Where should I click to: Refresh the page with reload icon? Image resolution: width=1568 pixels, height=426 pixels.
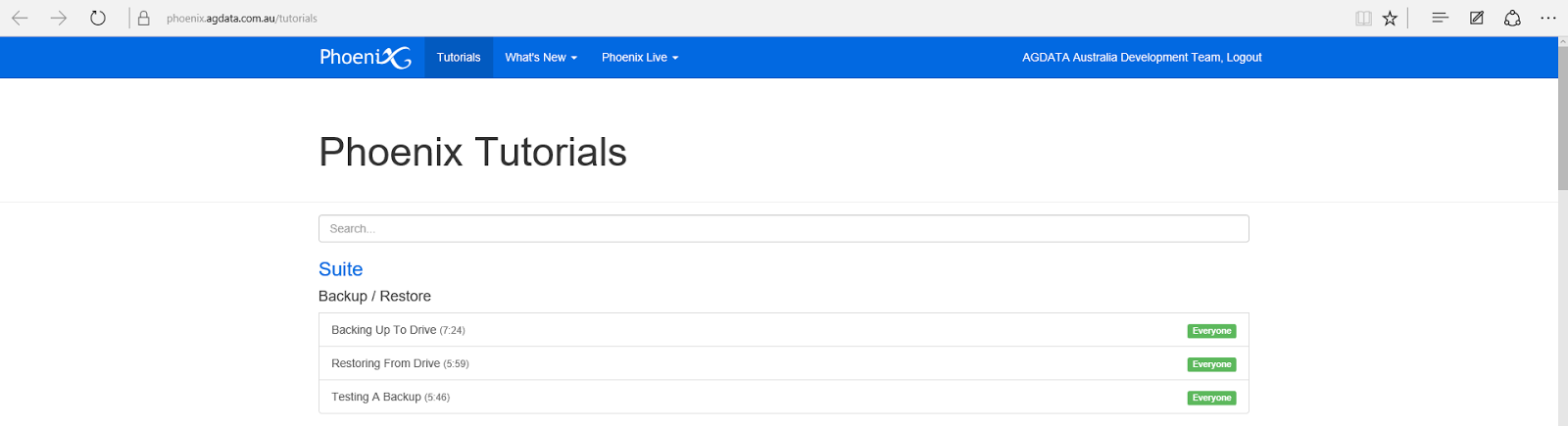(x=98, y=18)
